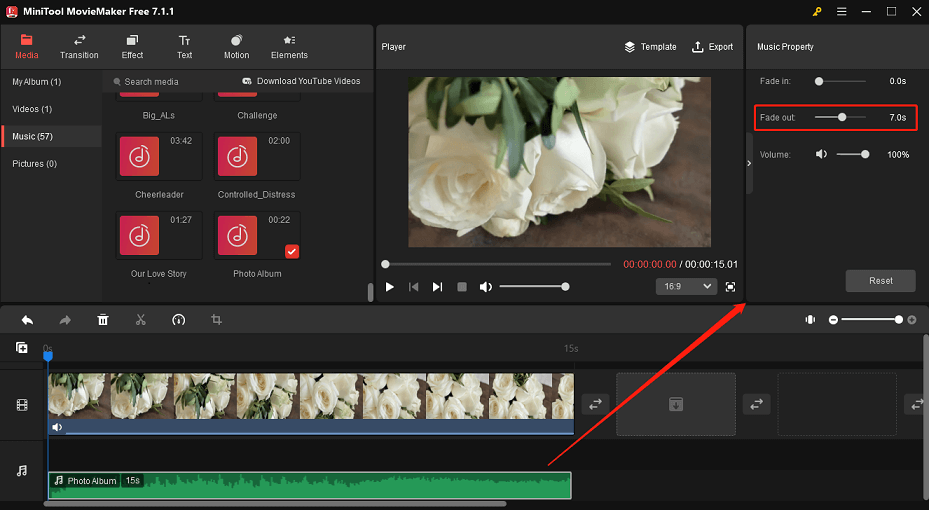Mute the player volume icon
This screenshot has width=929, height=510.
[x=486, y=287]
